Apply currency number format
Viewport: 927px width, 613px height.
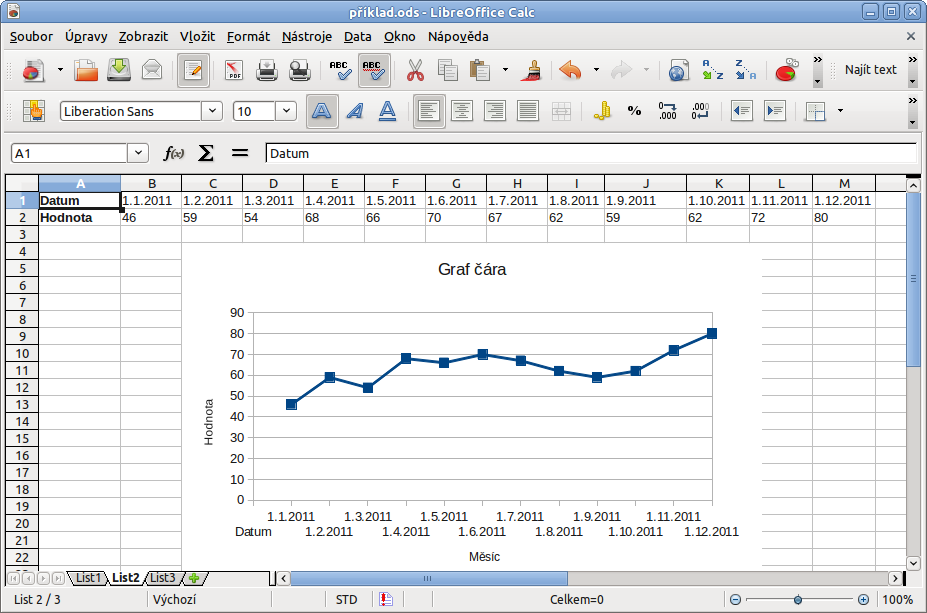pos(602,111)
